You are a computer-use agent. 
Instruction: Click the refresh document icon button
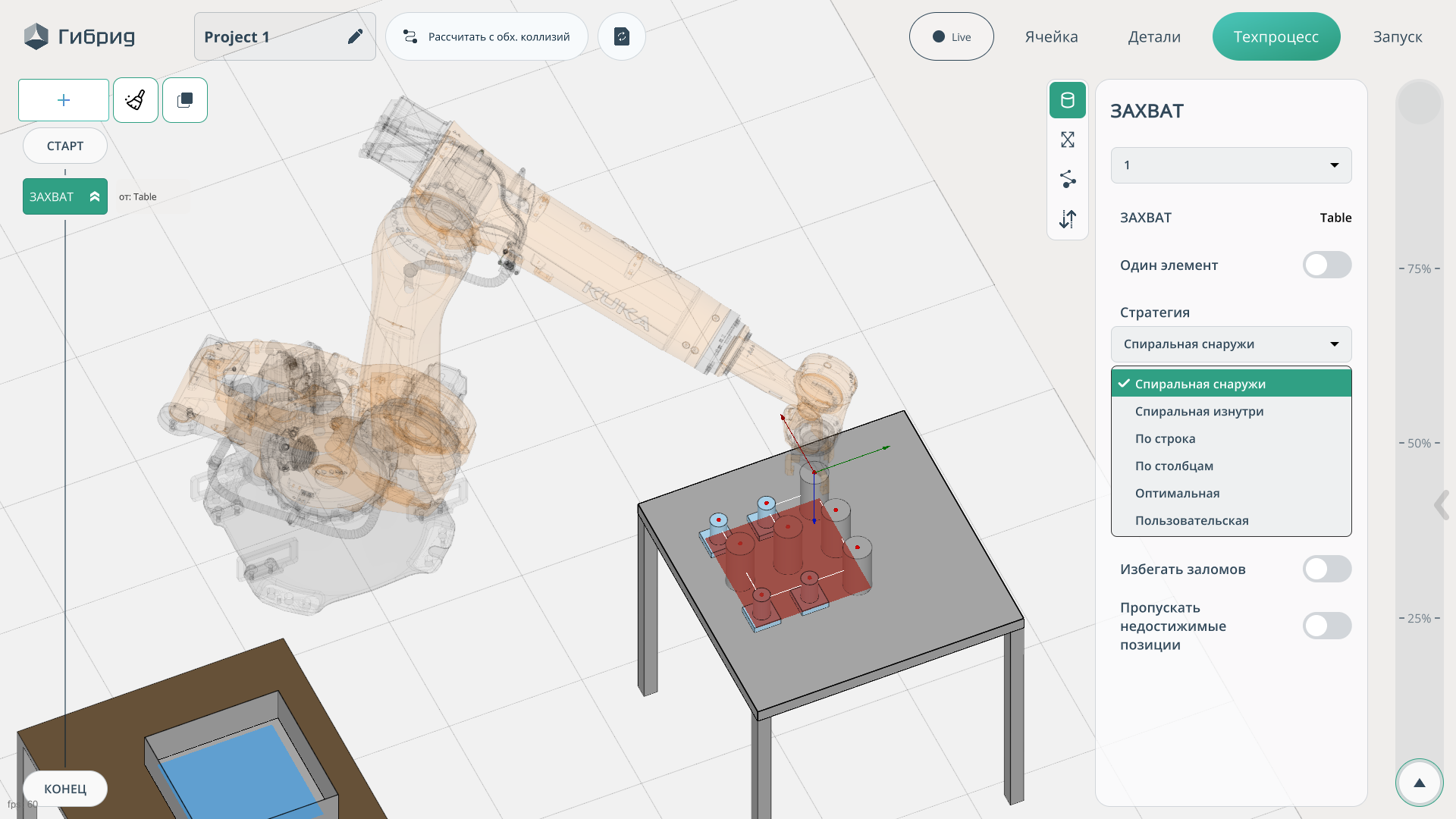621,36
